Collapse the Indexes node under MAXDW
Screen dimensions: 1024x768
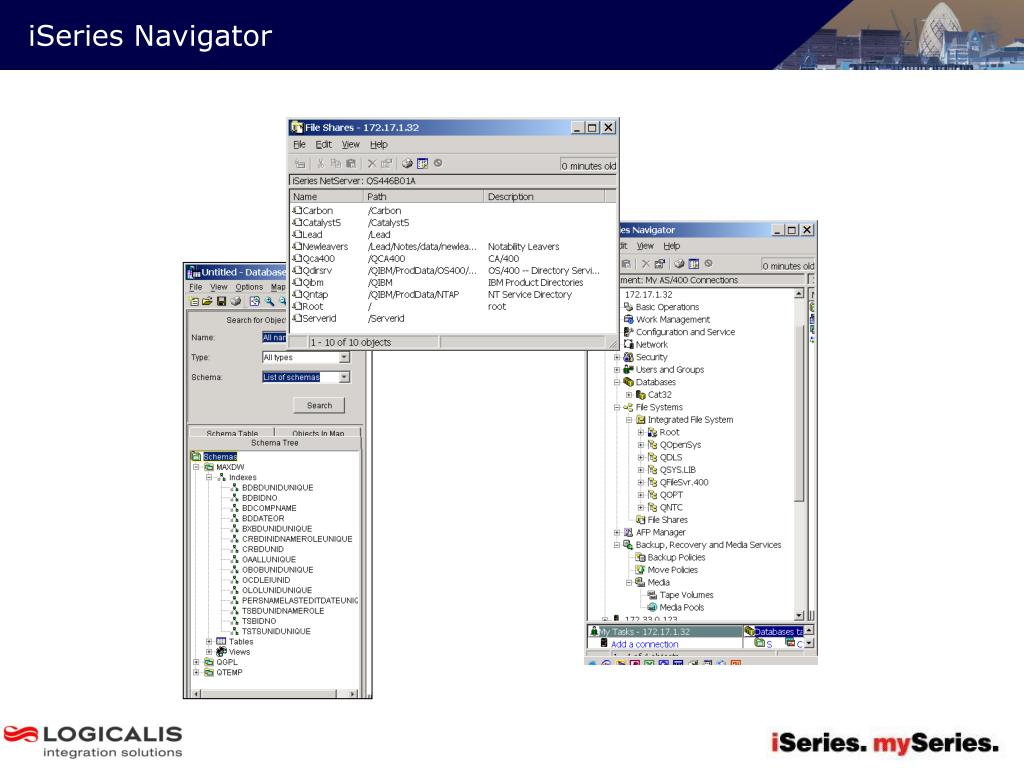(x=209, y=477)
